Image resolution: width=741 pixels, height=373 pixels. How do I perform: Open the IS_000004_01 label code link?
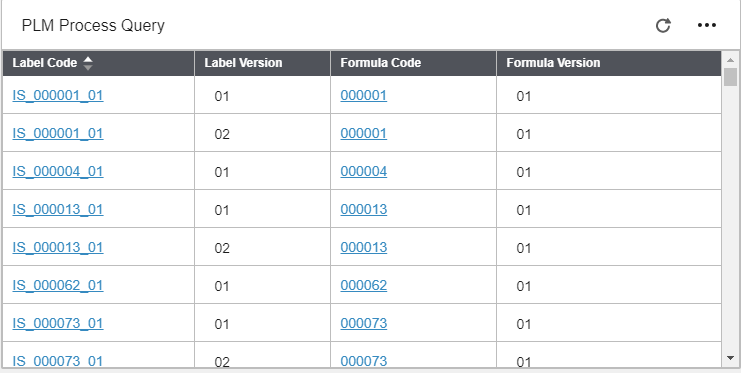[58, 171]
